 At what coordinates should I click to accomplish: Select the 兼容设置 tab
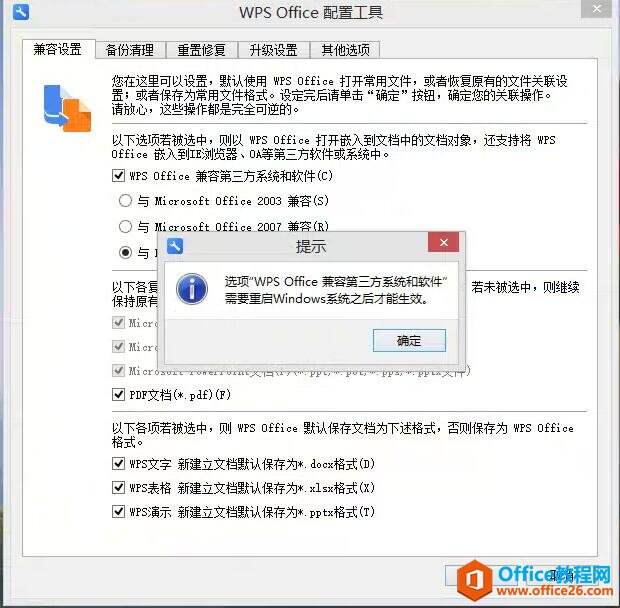point(58,49)
